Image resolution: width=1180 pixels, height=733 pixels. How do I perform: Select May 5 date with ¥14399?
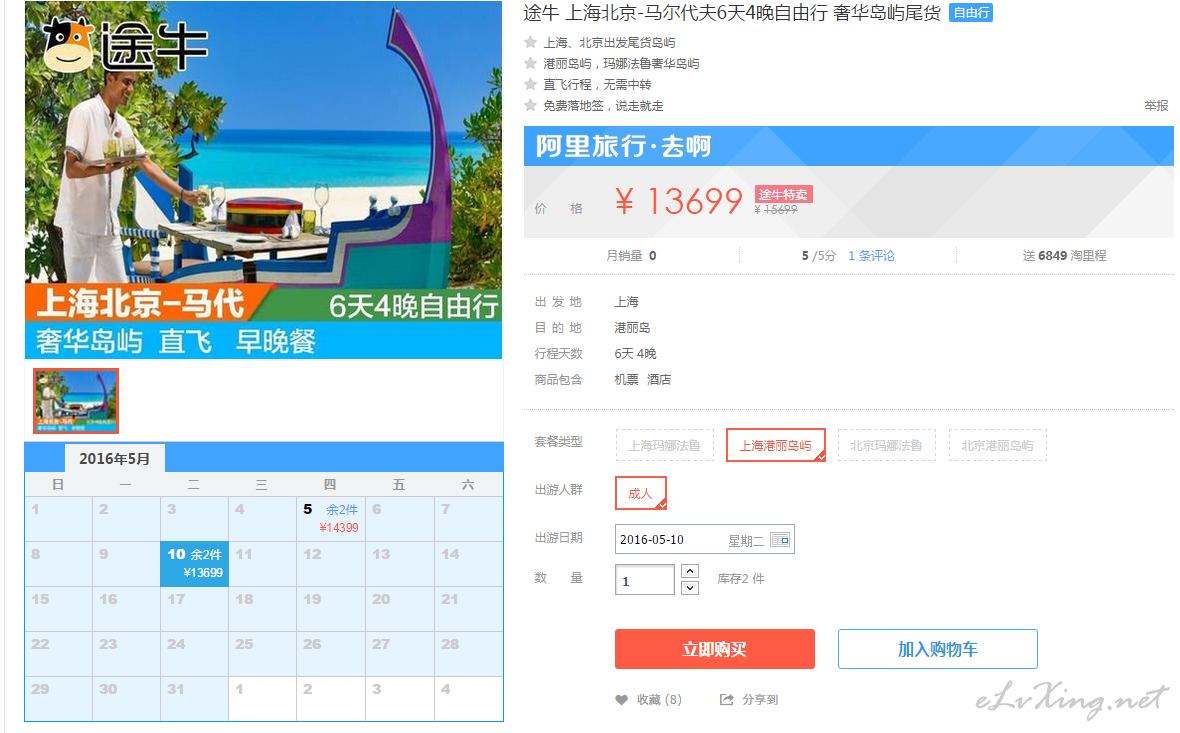pos(330,519)
